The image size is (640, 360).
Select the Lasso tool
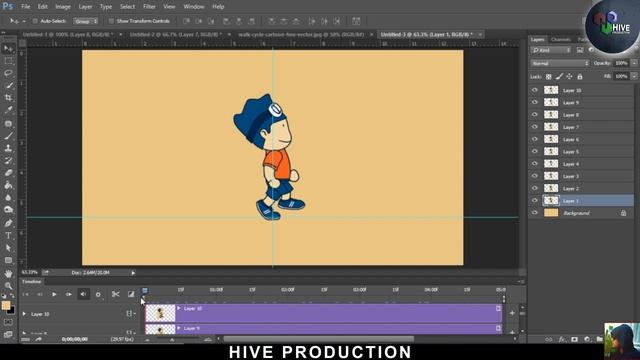pyautogui.click(x=8, y=73)
